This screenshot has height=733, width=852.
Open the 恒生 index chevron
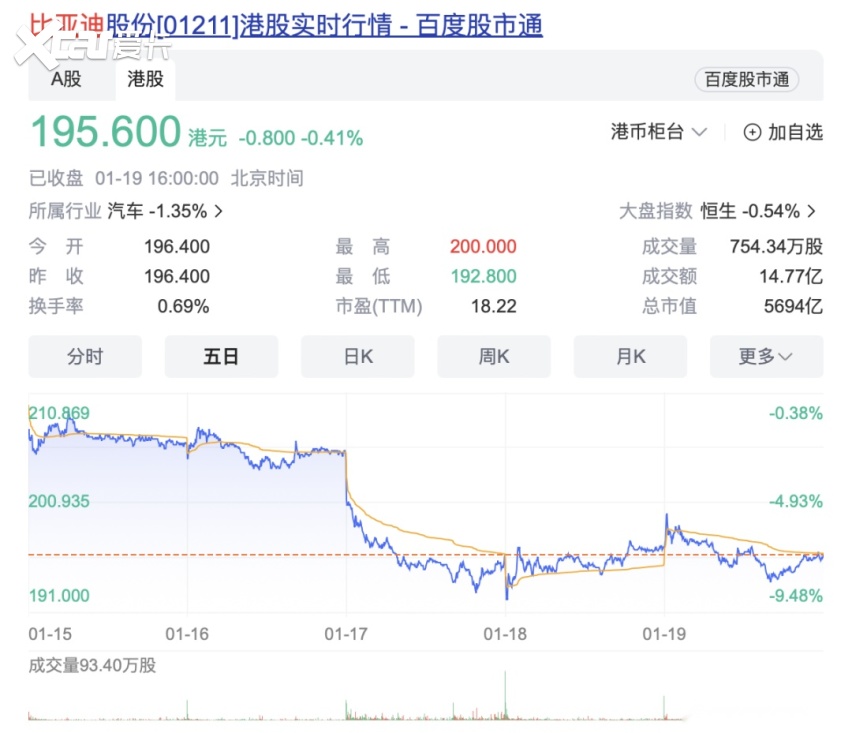coord(812,212)
